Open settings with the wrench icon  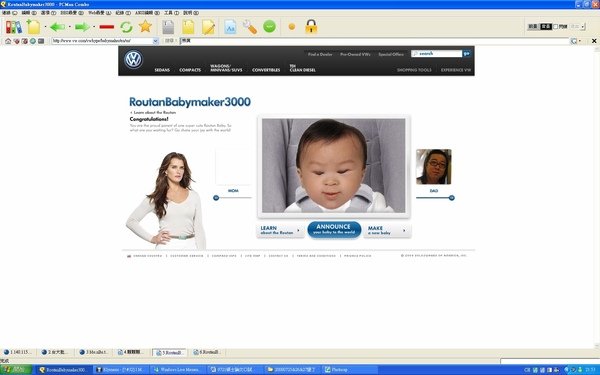(249, 27)
